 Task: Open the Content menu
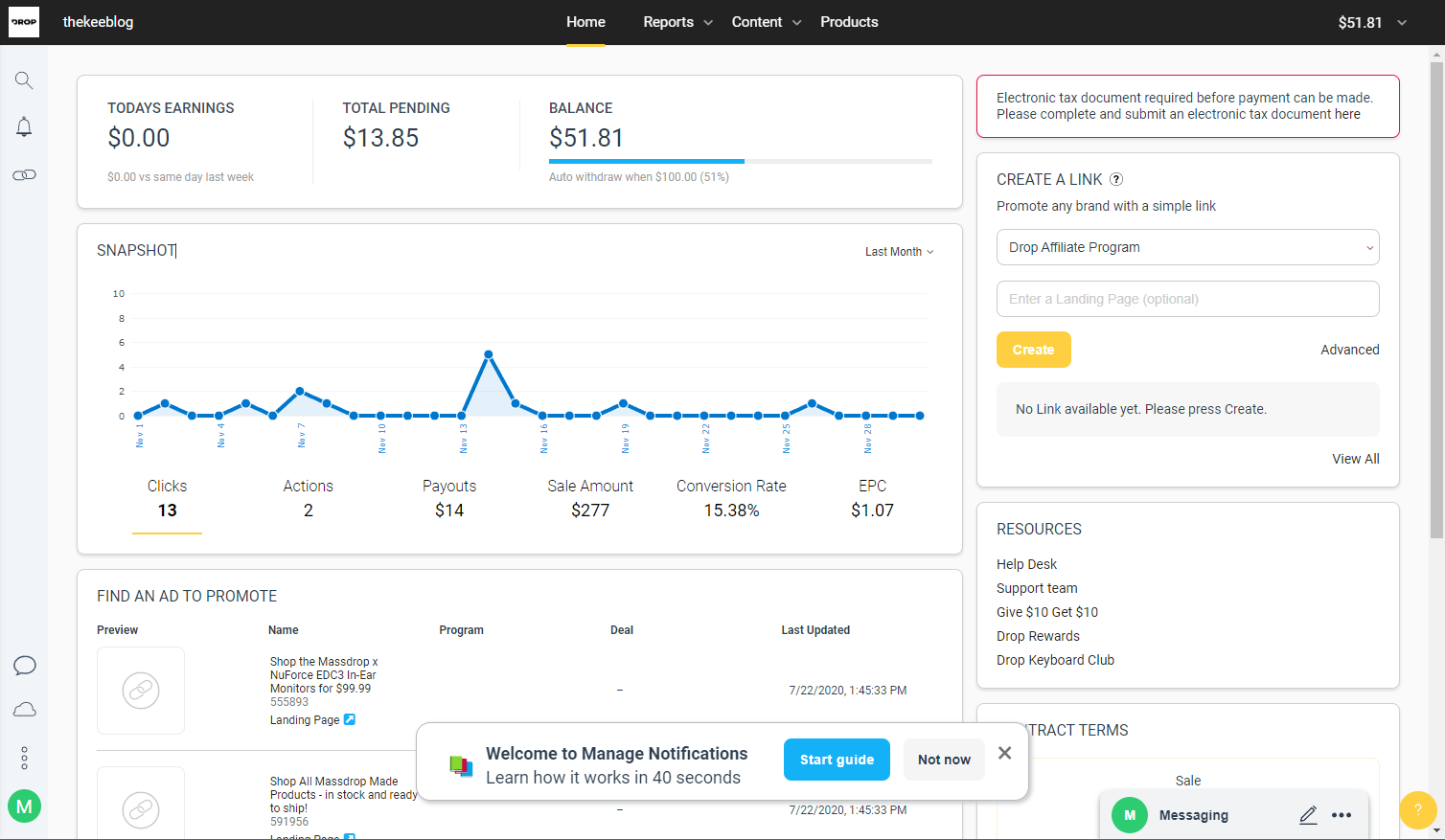pyautogui.click(x=766, y=22)
